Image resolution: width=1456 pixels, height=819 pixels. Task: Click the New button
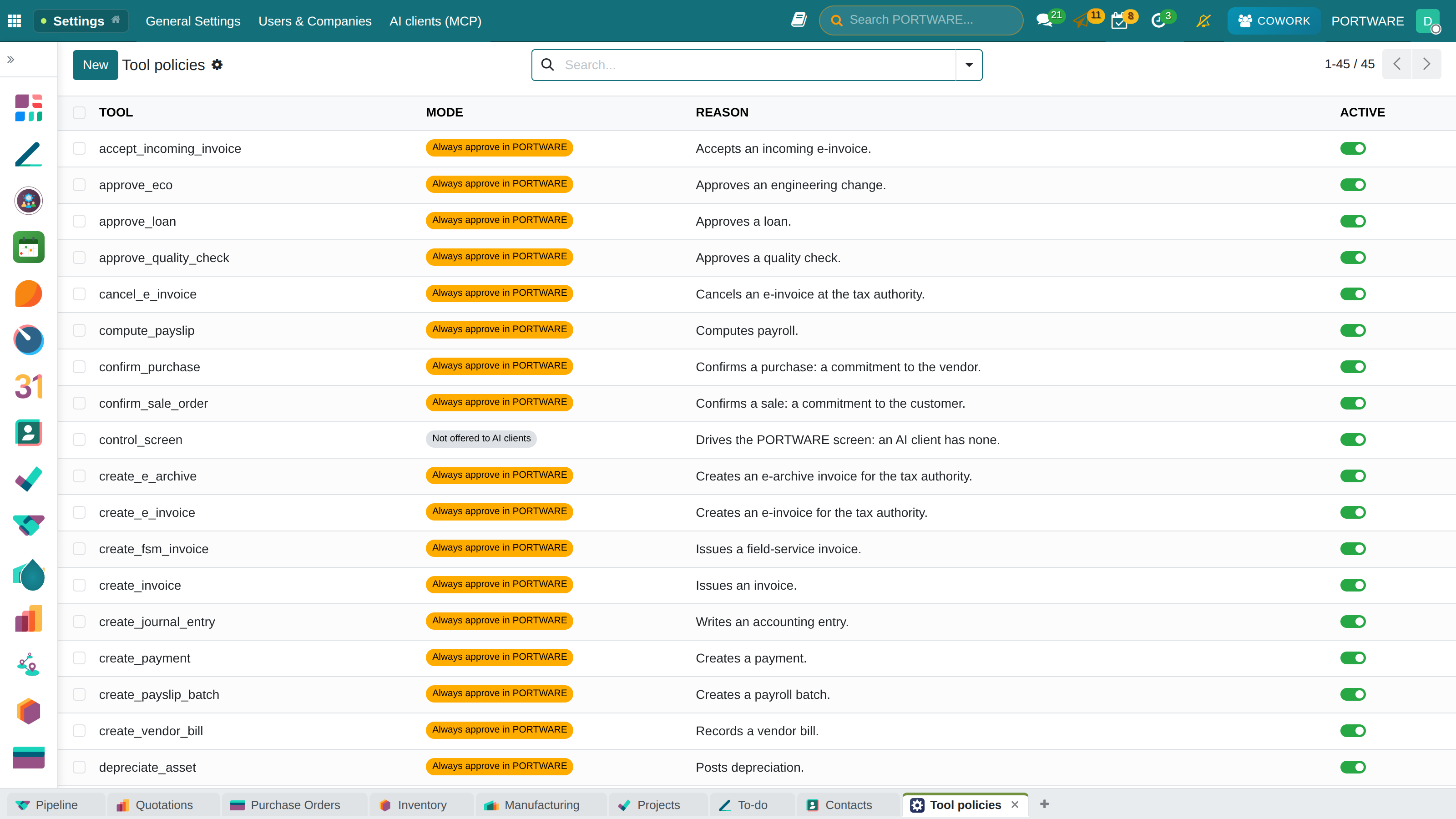tap(95, 65)
